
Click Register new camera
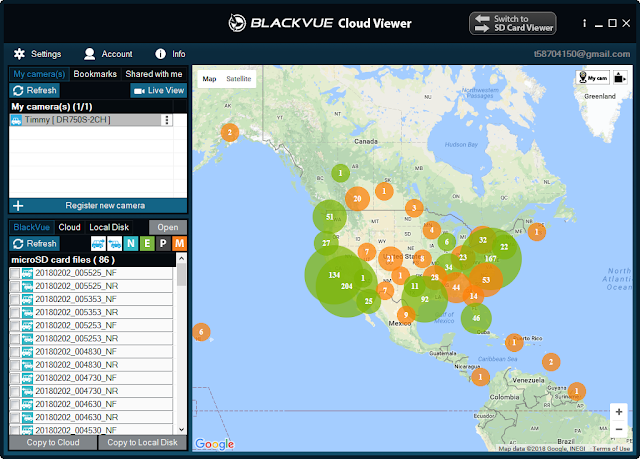tap(105, 206)
